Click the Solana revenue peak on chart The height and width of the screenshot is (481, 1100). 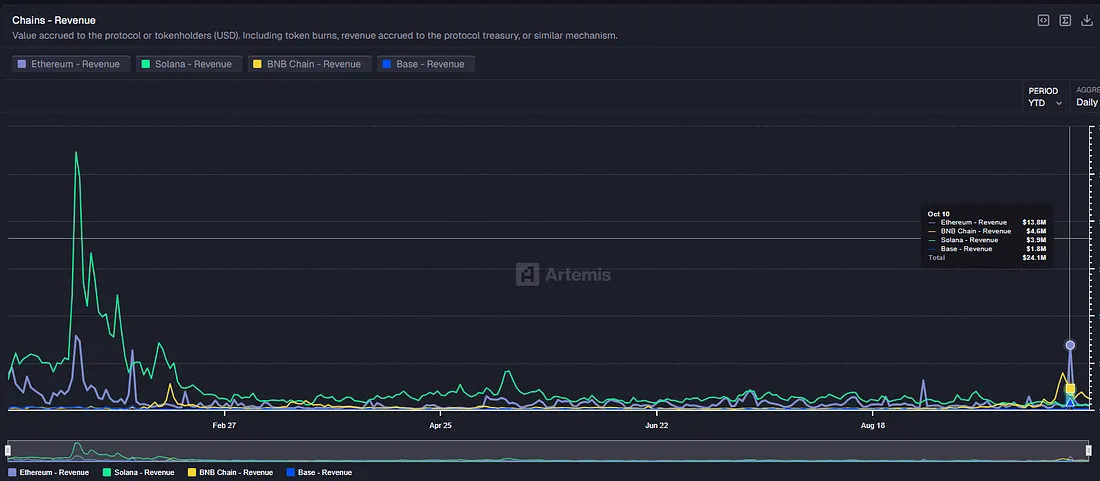76,153
